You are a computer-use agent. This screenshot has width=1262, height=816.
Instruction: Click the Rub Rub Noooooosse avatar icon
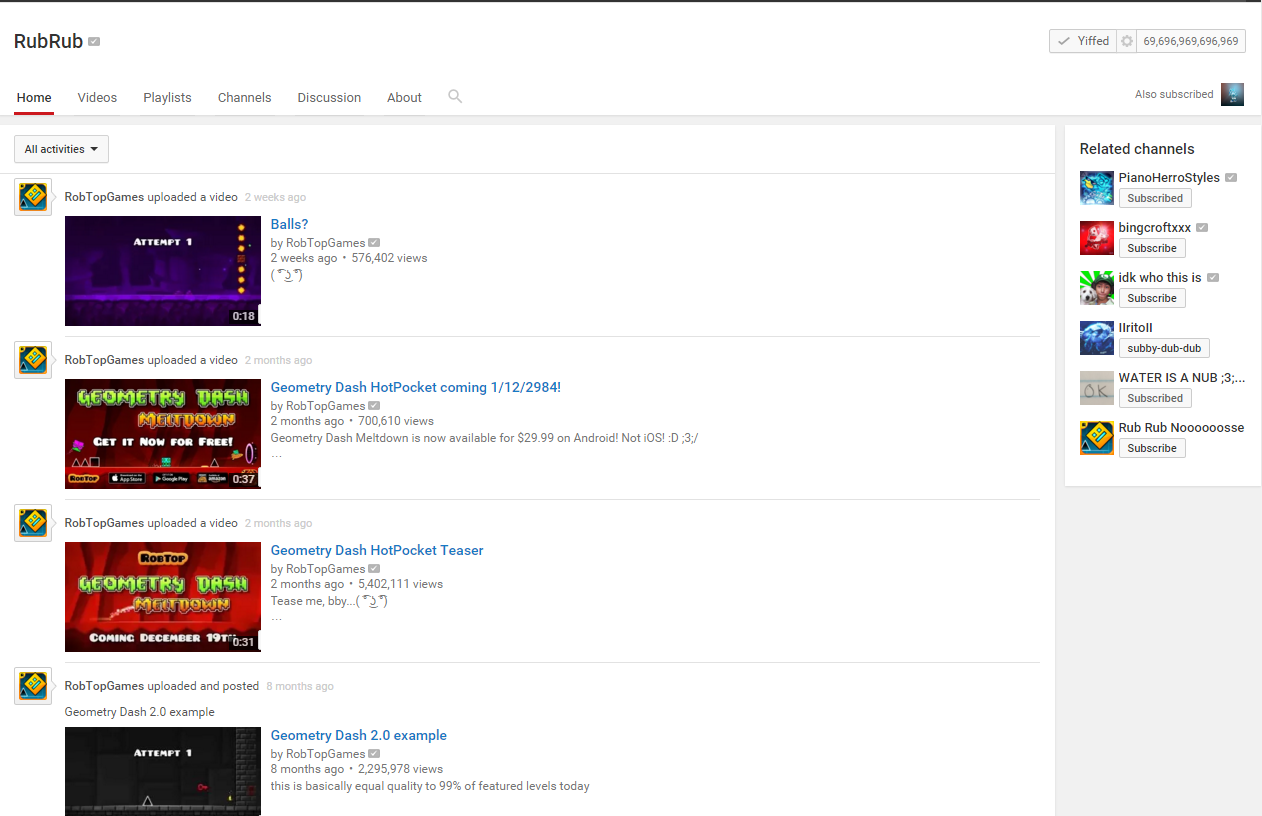1097,438
